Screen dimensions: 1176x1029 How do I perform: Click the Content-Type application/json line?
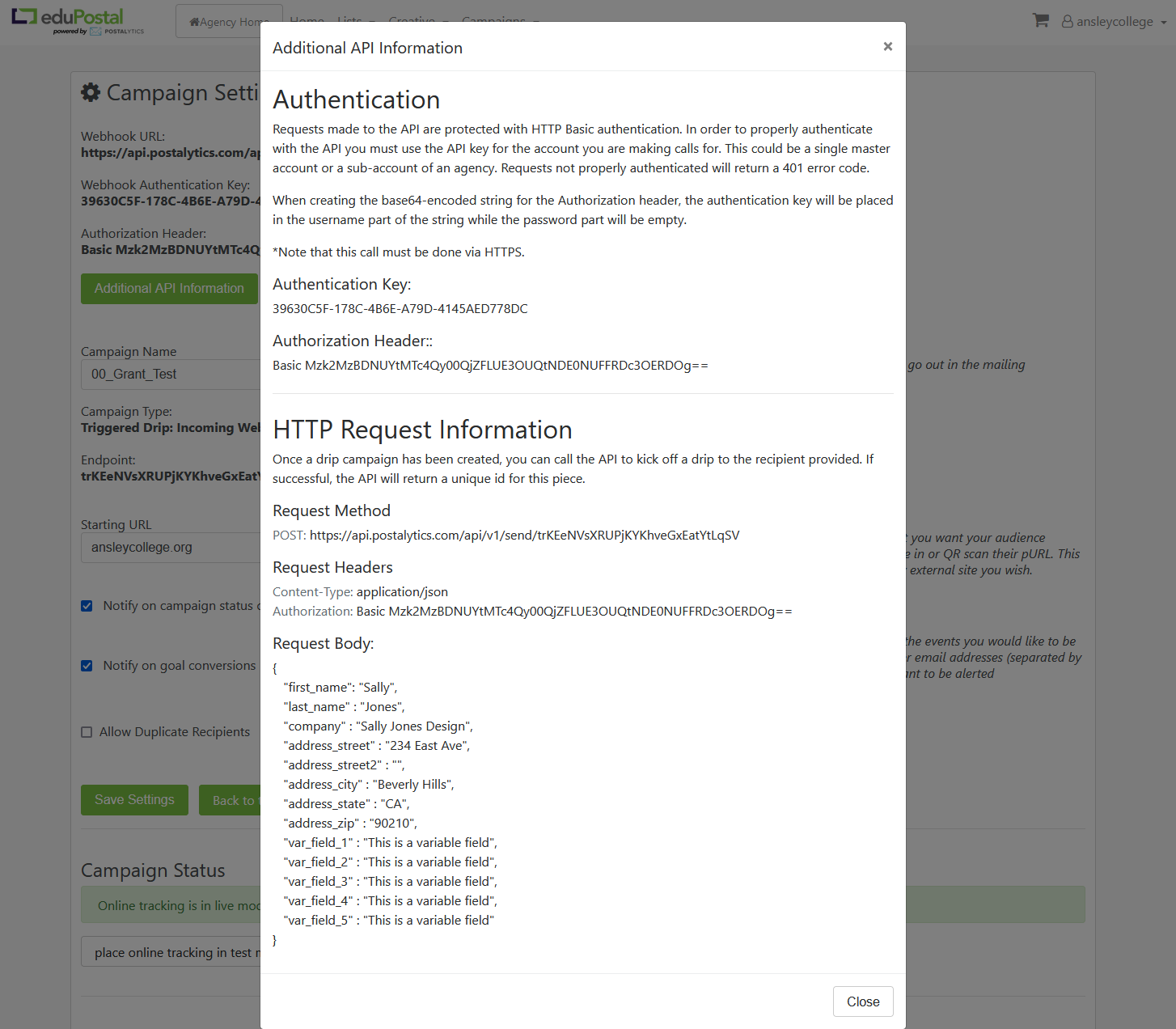pyautogui.click(x=360, y=592)
